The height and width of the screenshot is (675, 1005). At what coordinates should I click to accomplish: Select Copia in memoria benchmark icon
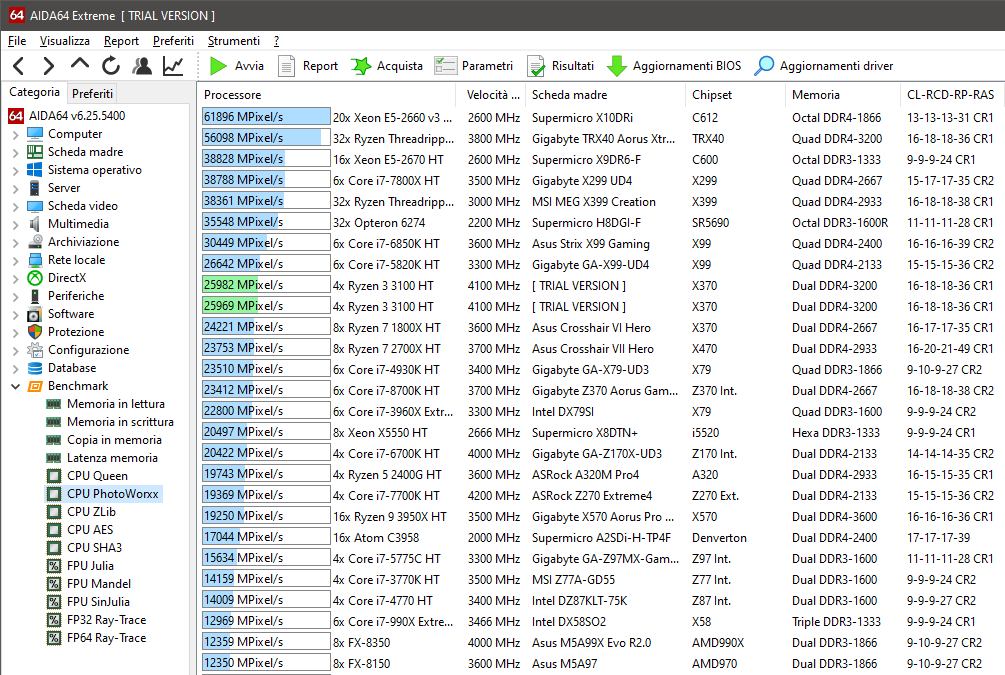[54, 440]
